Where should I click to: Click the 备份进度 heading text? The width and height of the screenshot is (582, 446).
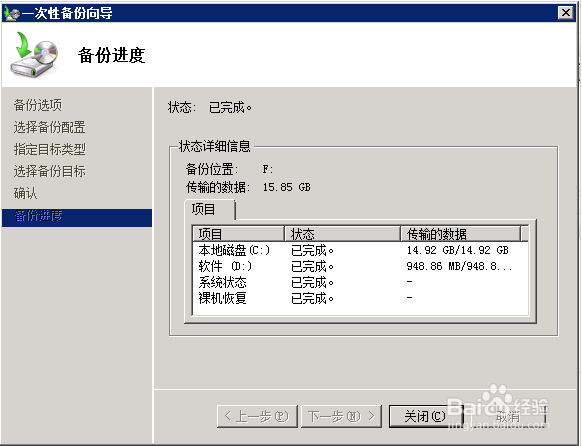point(111,56)
